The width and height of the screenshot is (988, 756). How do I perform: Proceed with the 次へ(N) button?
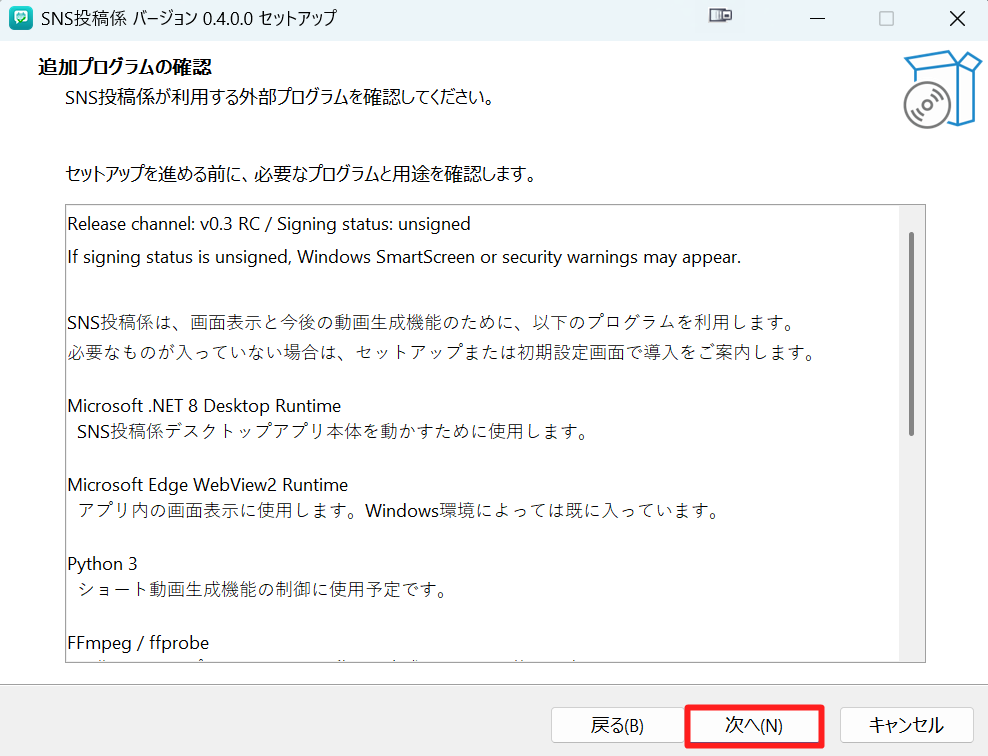[x=754, y=725]
